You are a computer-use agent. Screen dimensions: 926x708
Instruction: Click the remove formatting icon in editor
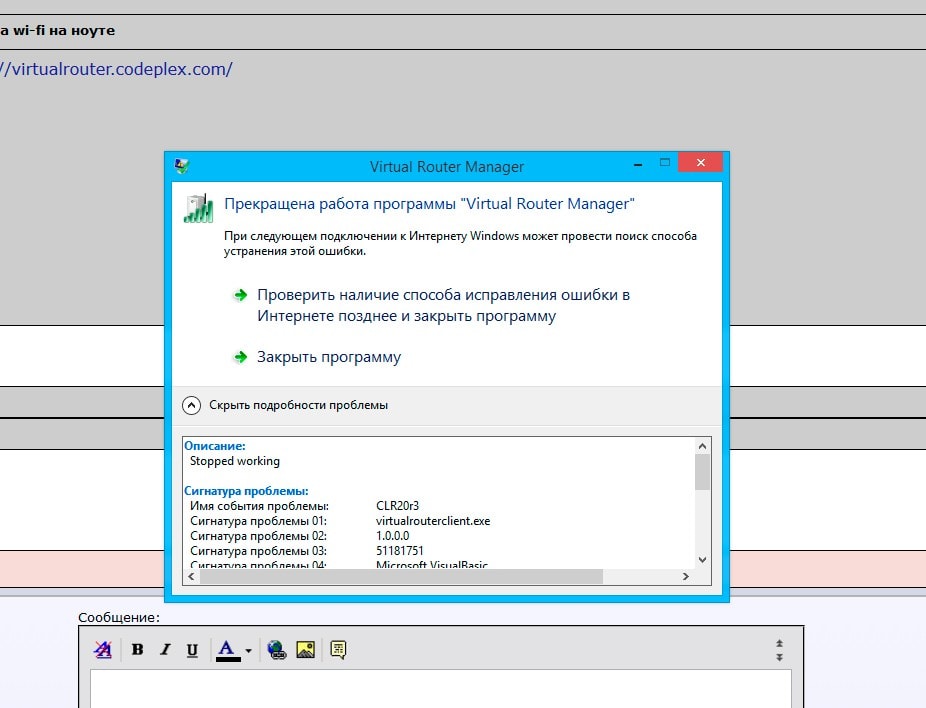pyautogui.click(x=103, y=649)
